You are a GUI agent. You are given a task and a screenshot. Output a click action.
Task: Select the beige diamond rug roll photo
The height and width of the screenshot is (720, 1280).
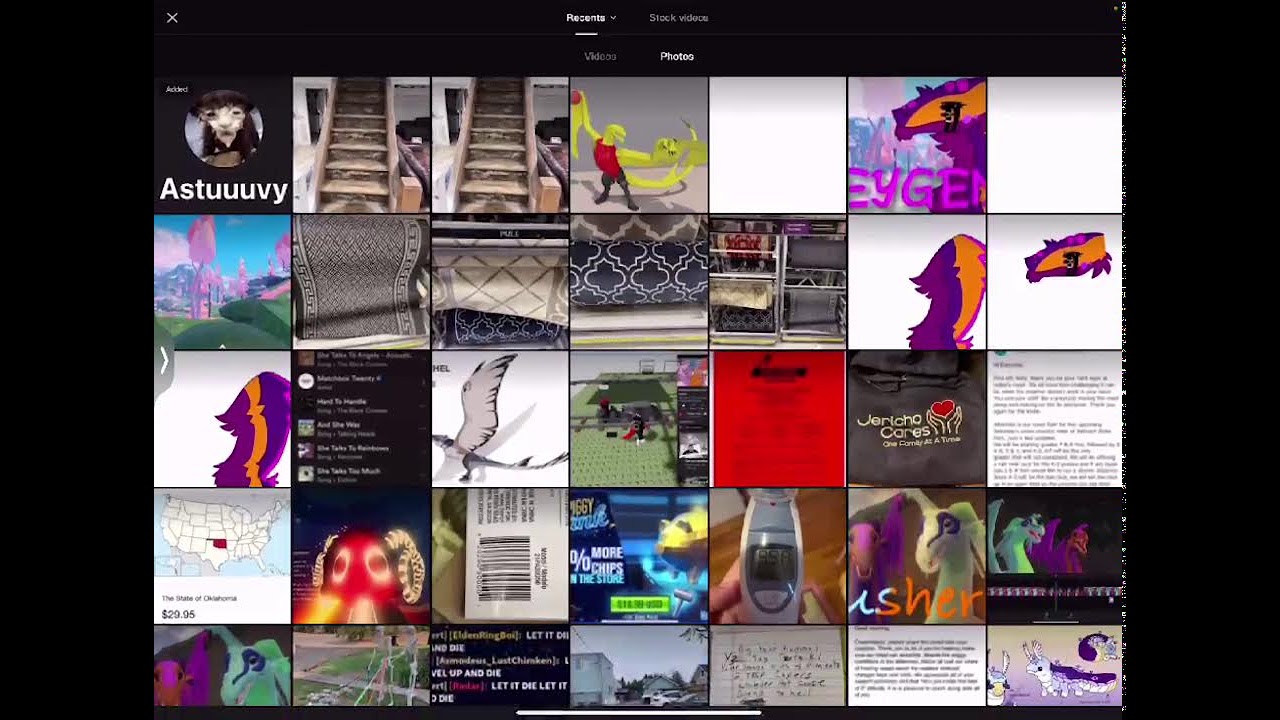click(500, 282)
